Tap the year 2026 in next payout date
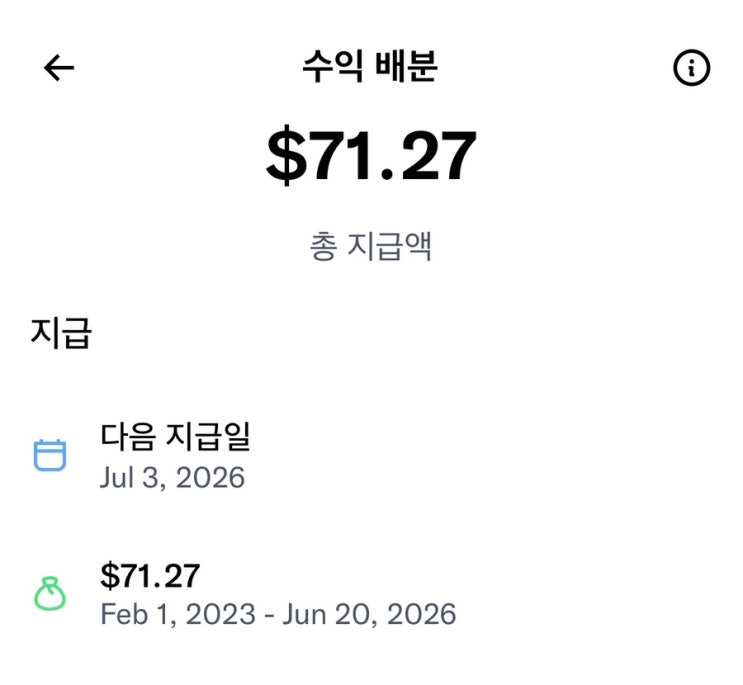The height and width of the screenshot is (685, 743). click(x=210, y=478)
